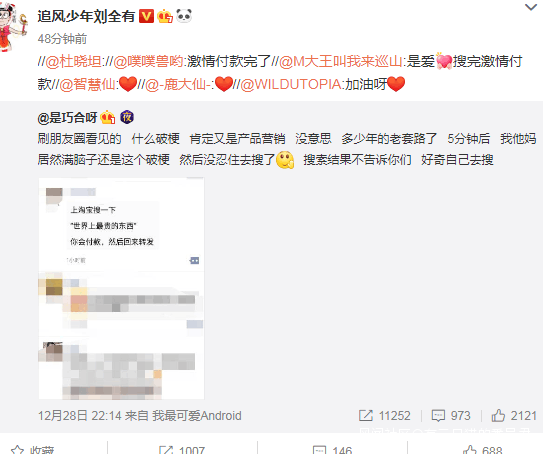Open the @噗噗兽哟 mention link
543x454 pixels.
148,61
